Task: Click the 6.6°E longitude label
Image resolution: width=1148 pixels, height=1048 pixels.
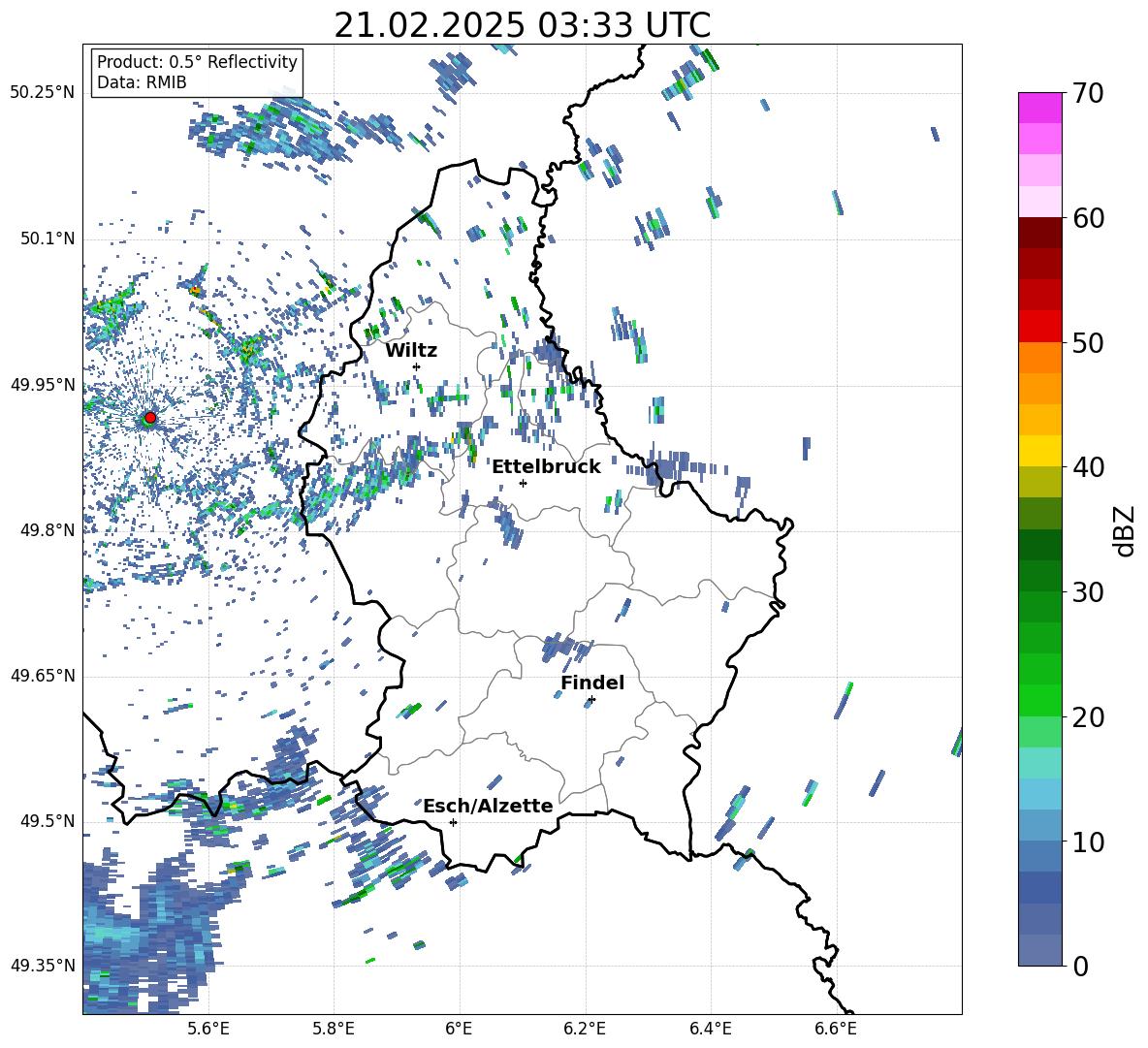Action: click(836, 1029)
